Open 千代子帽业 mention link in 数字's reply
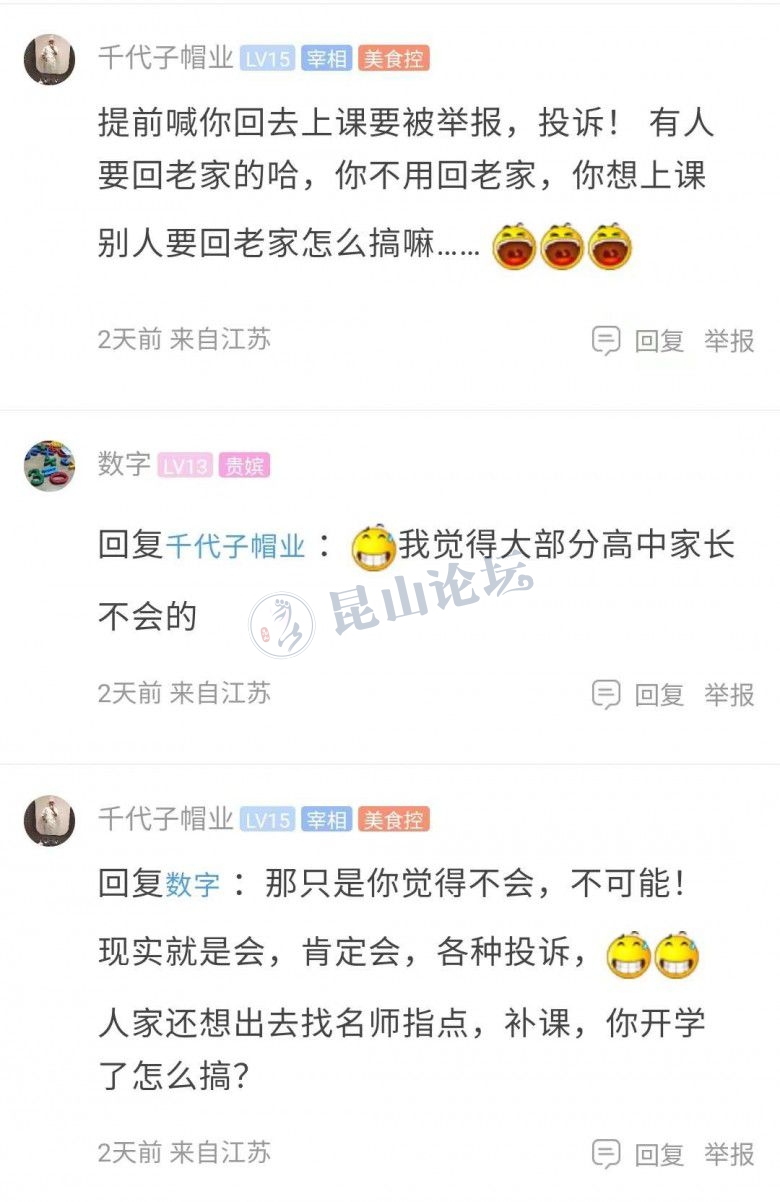780x1202 pixels. coord(235,546)
